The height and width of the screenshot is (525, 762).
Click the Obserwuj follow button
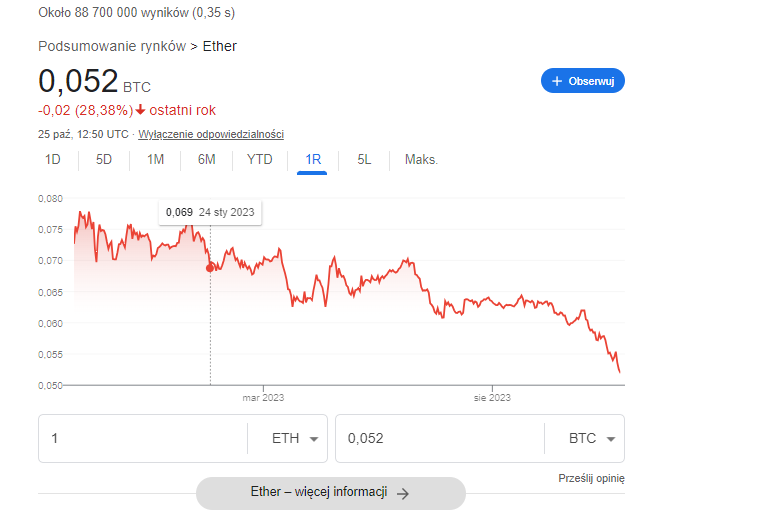(x=583, y=81)
